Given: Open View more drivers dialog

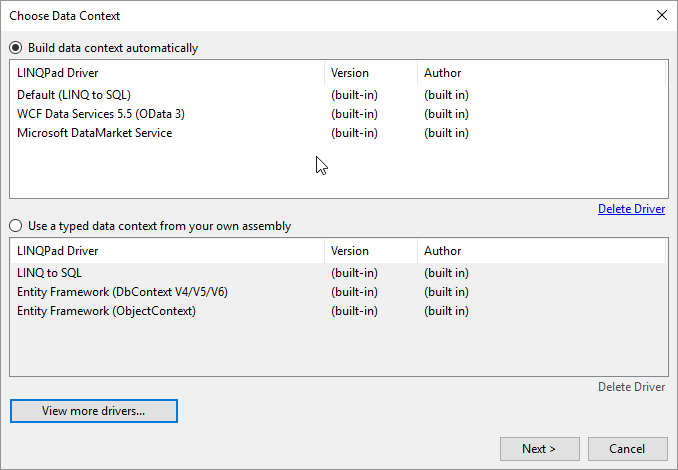Looking at the screenshot, I should (x=93, y=411).
